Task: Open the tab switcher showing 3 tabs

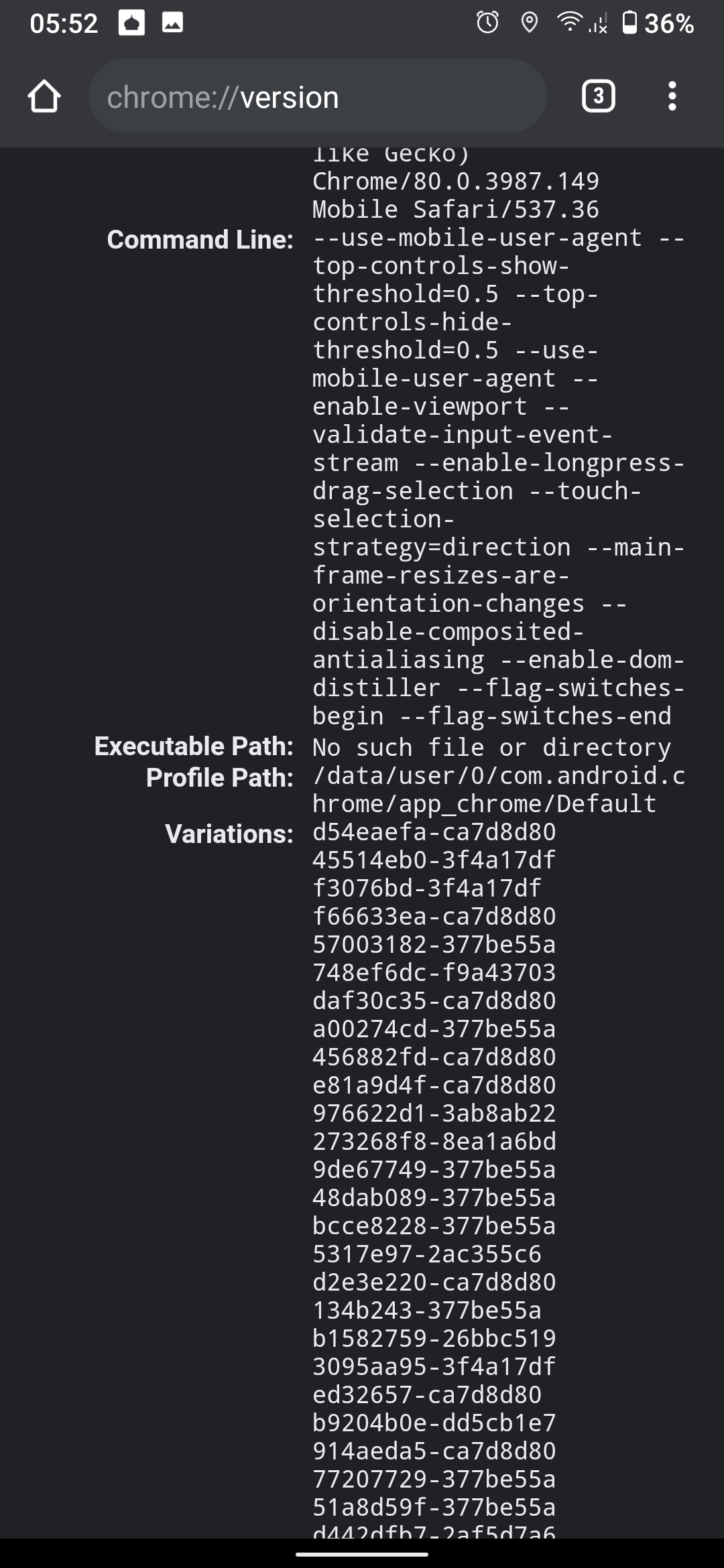Action: point(598,96)
